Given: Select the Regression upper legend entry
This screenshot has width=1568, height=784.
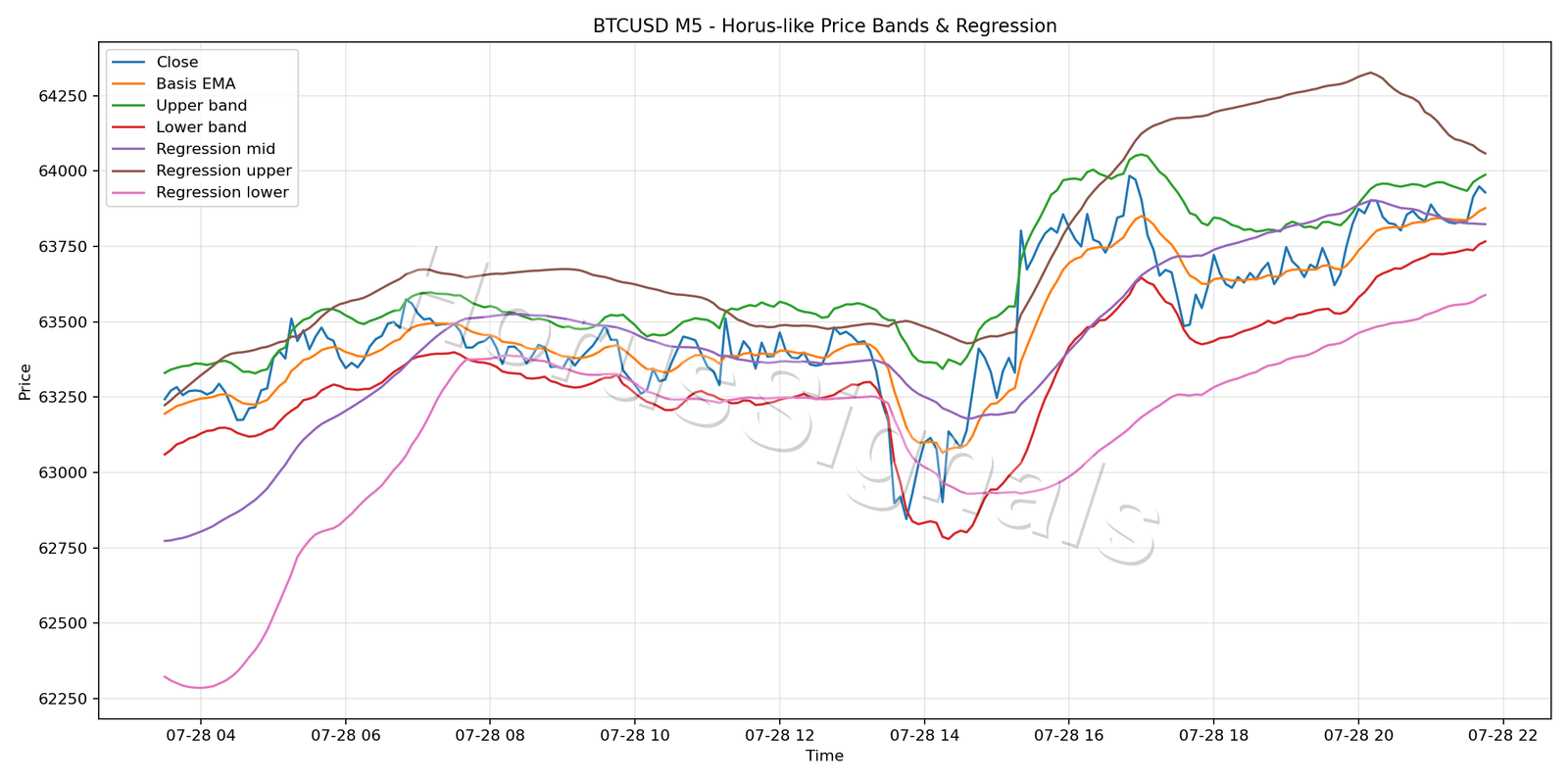Looking at the screenshot, I should (x=200, y=171).
